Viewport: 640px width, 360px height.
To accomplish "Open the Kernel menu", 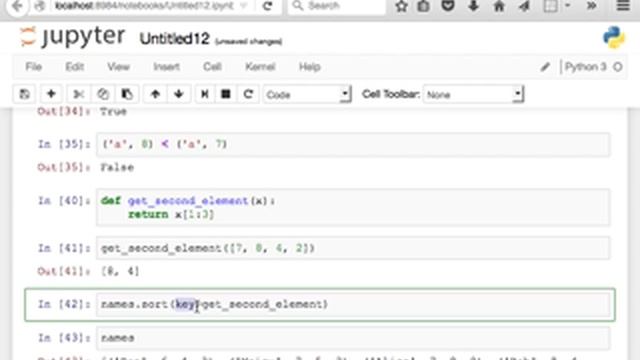I will pos(260,67).
